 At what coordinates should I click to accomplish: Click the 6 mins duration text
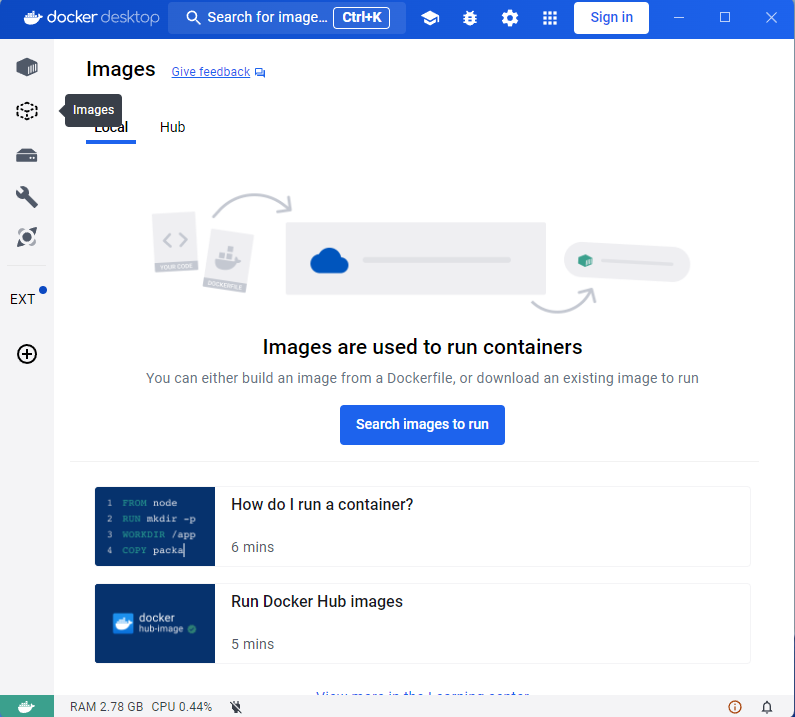(252, 547)
